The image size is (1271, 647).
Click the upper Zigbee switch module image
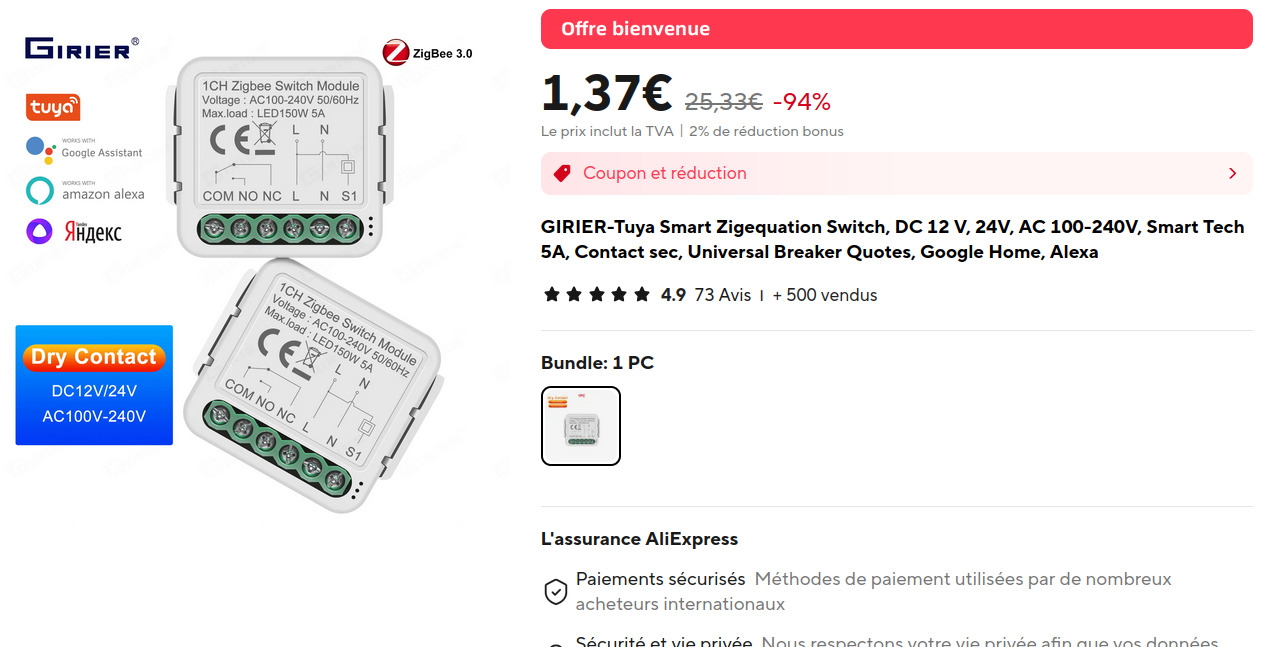280,152
